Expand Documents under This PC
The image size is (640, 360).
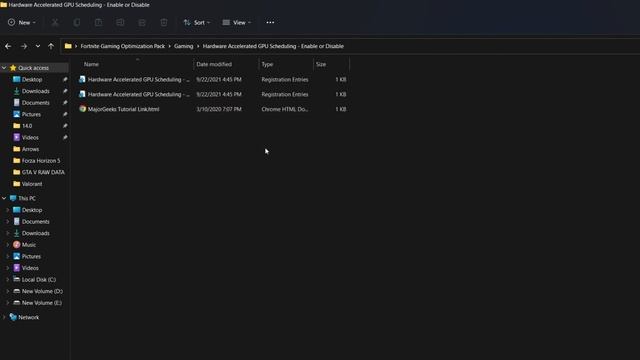7,222
